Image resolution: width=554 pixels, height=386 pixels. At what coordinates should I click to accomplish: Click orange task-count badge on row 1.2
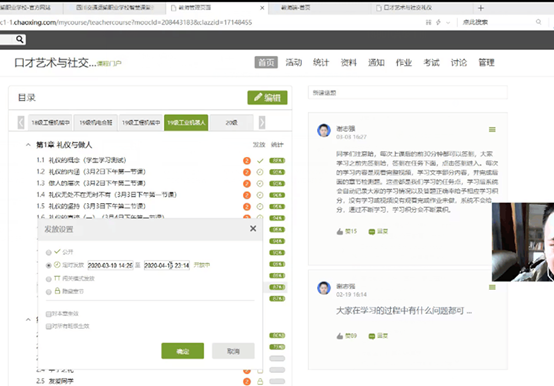coord(247,172)
